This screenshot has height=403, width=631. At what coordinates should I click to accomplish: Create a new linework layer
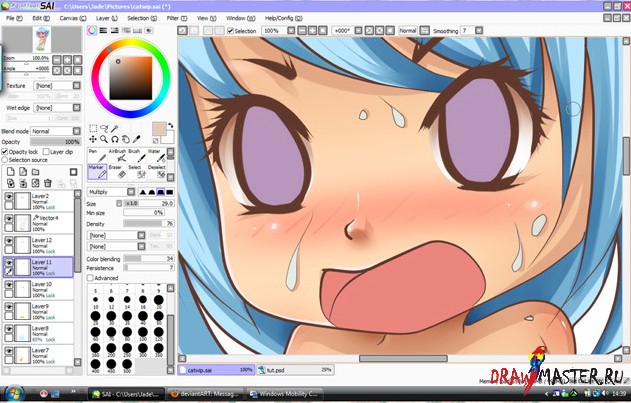pyautogui.click(x=23, y=172)
